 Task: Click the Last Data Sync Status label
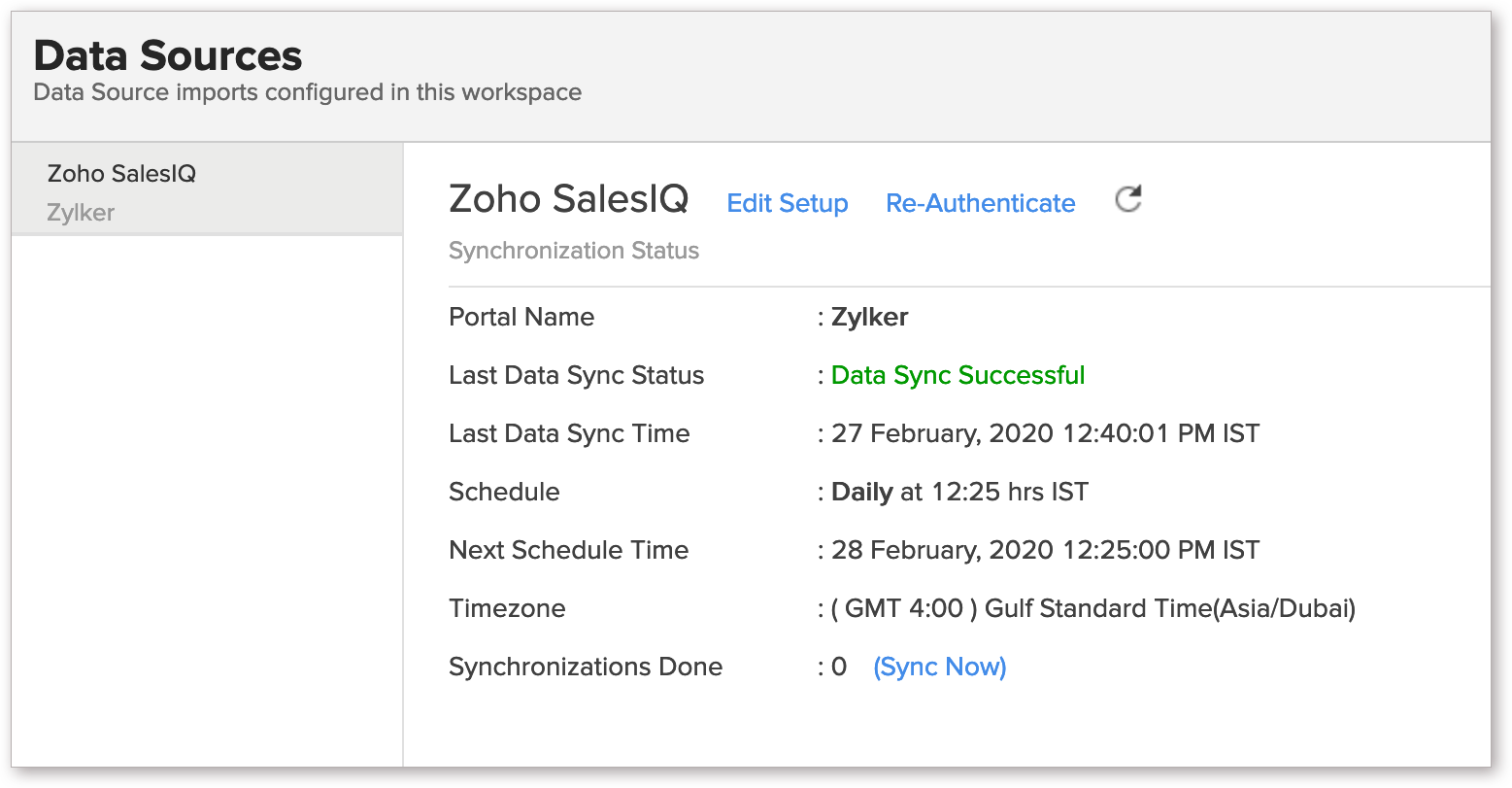click(x=576, y=375)
